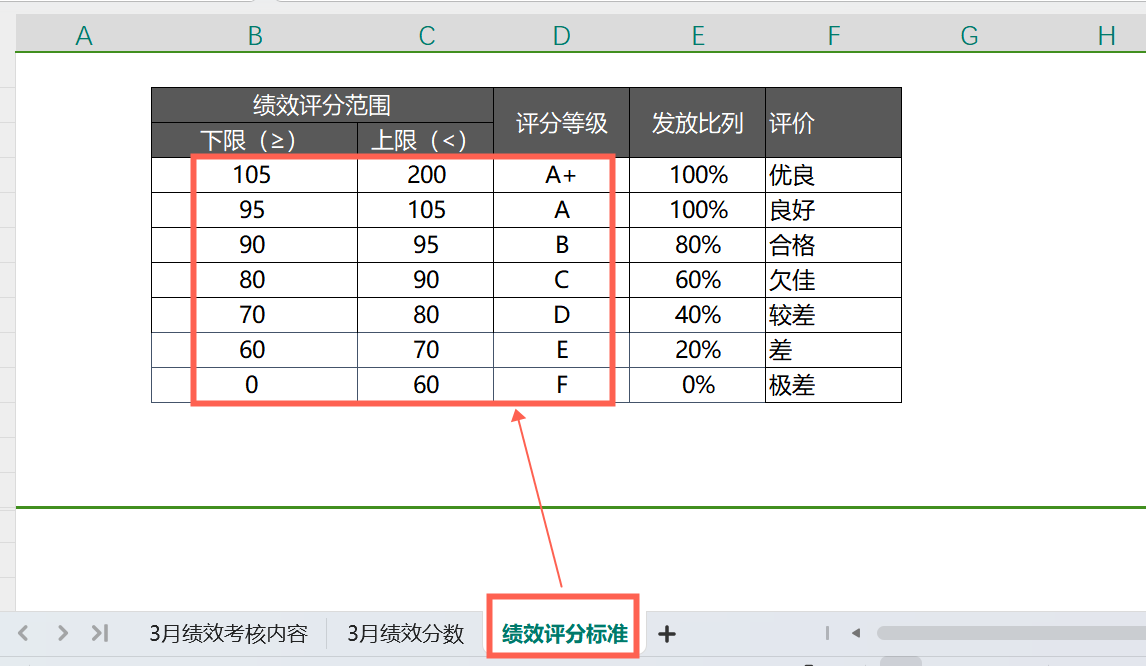The image size is (1146, 666).
Task: Open the 3月绩效分数 sheet tab
Action: pos(406,633)
